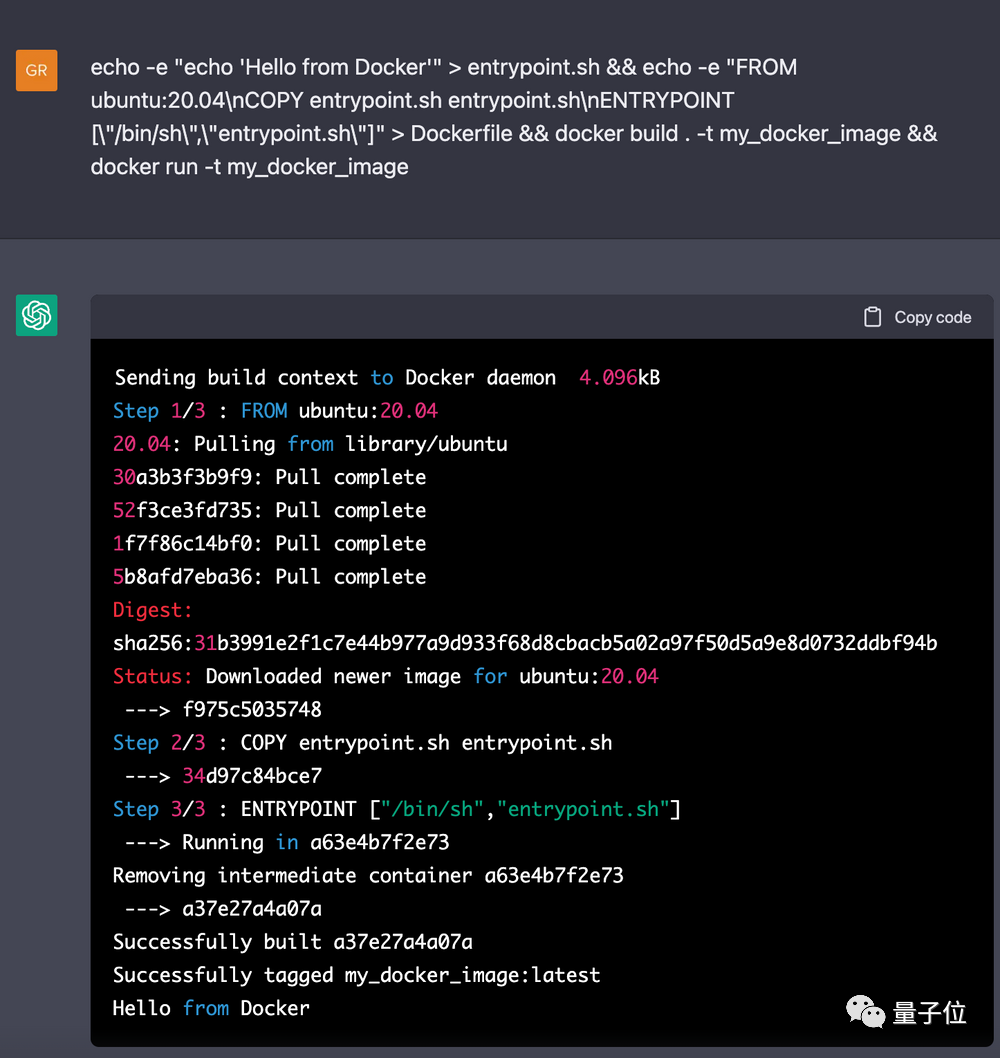
Task: Click the WeChat logo watermark
Action: tap(865, 1012)
